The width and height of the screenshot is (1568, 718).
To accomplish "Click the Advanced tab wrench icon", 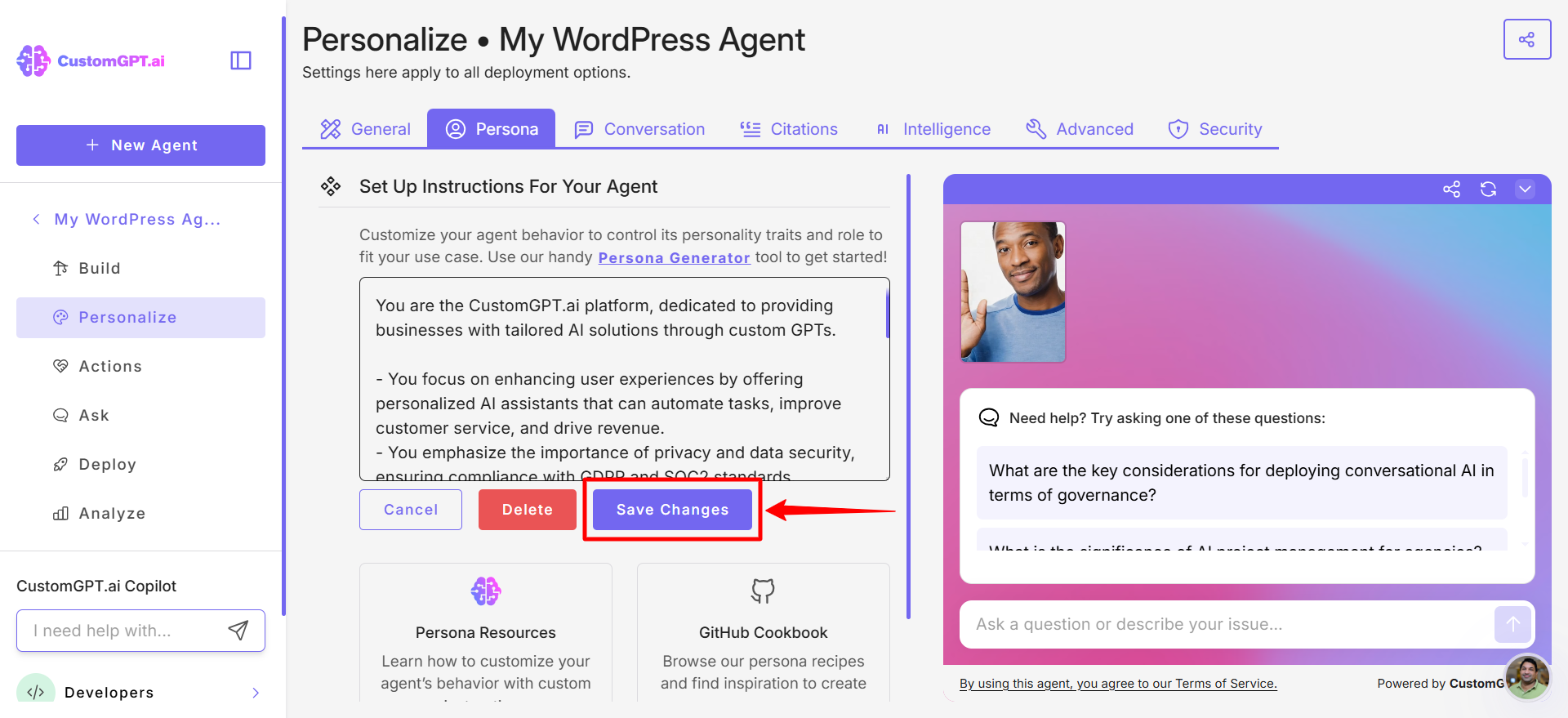I will tap(1036, 129).
